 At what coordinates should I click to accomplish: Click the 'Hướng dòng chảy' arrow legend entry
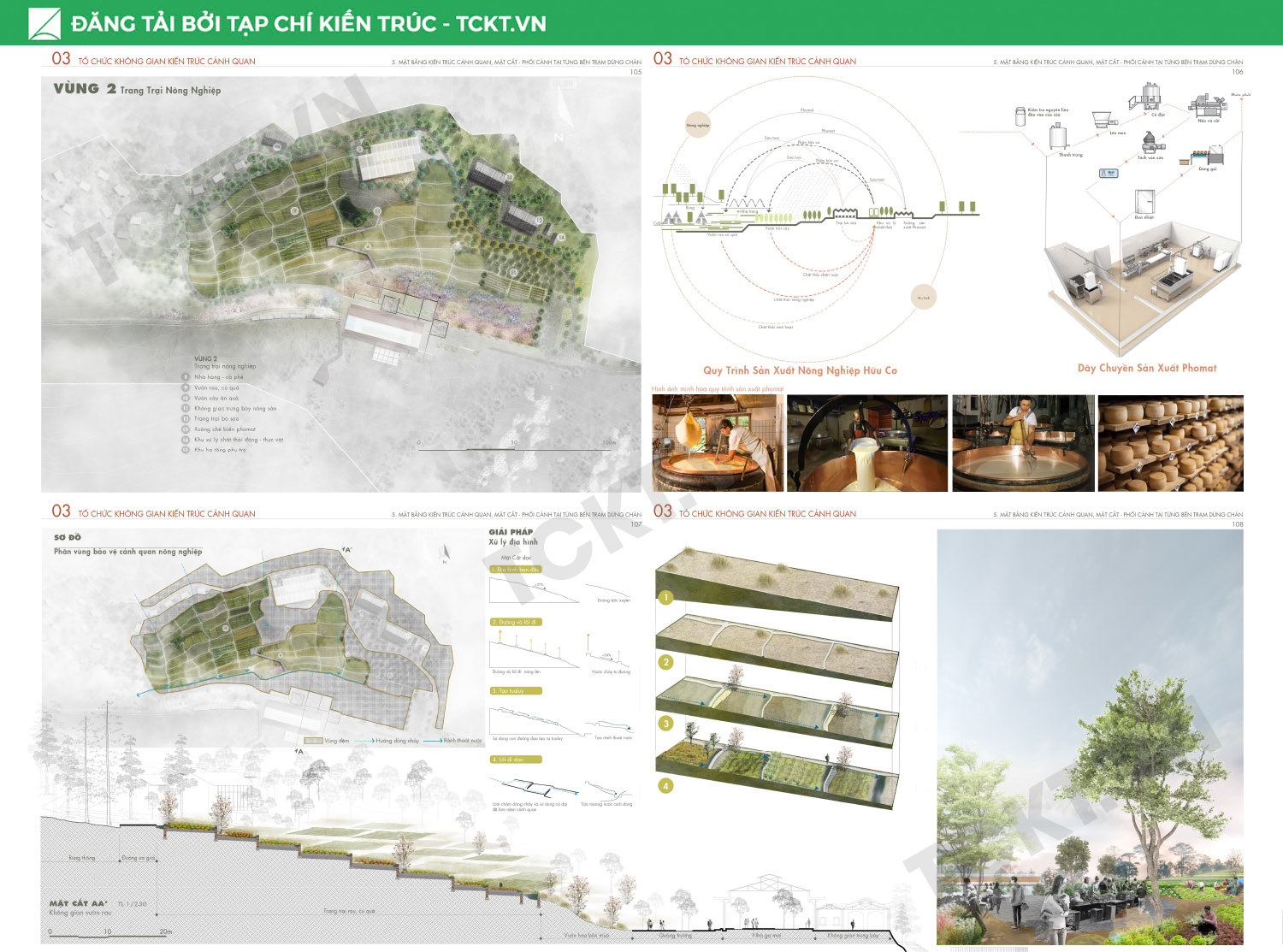pyautogui.click(x=386, y=741)
